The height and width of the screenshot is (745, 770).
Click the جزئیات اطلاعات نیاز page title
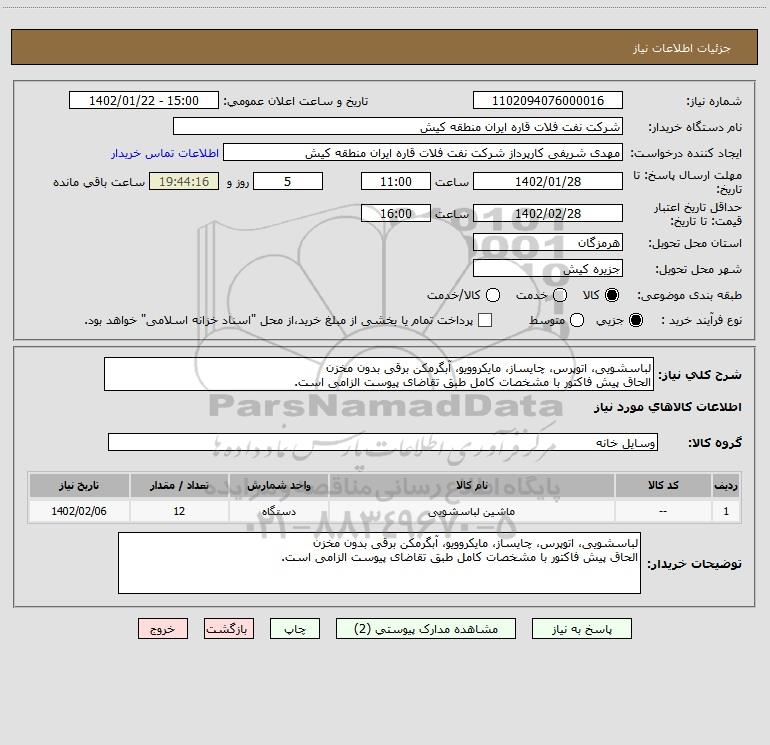[682, 48]
